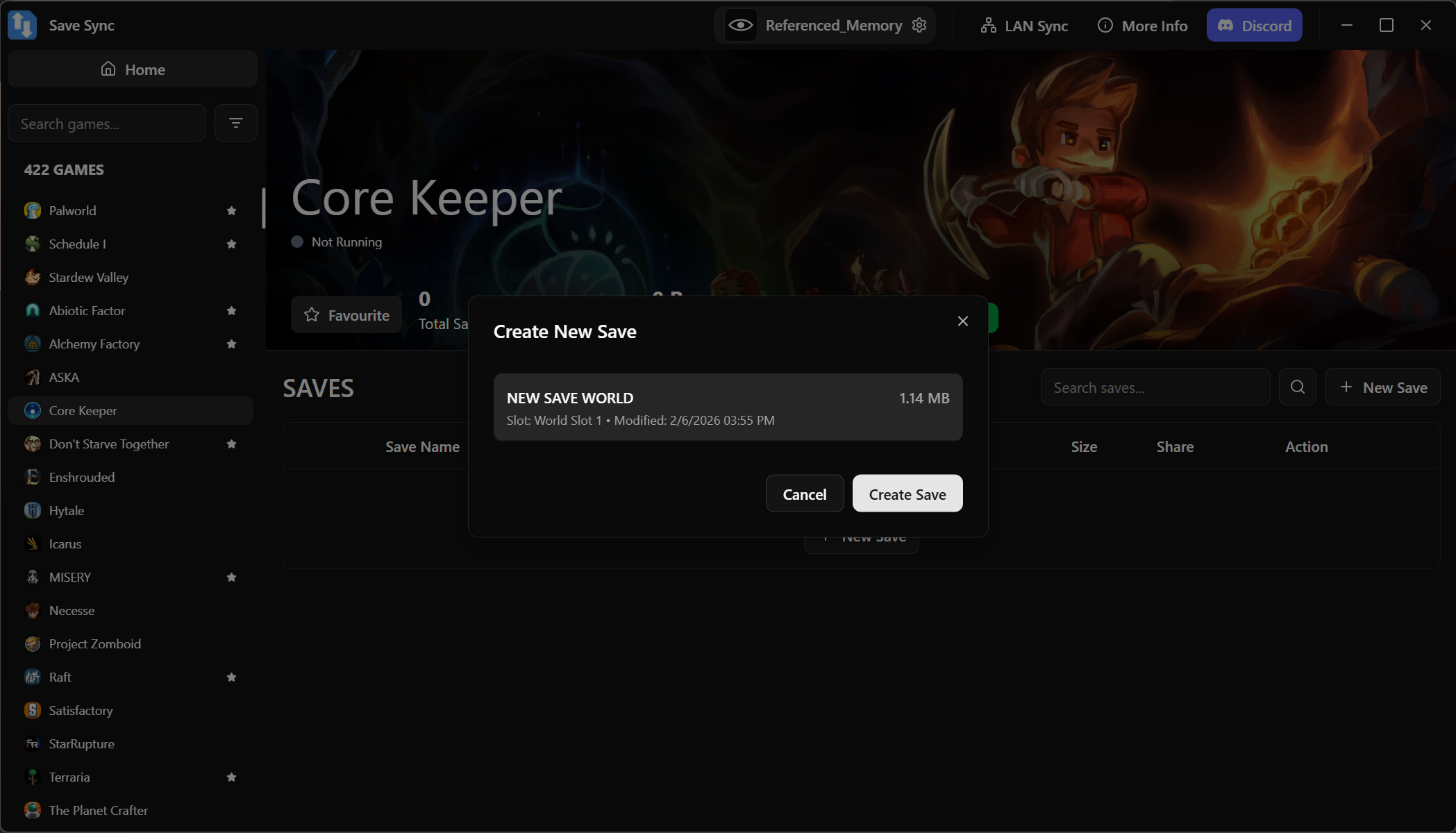Toggle favourite star for Palworld

[232, 210]
